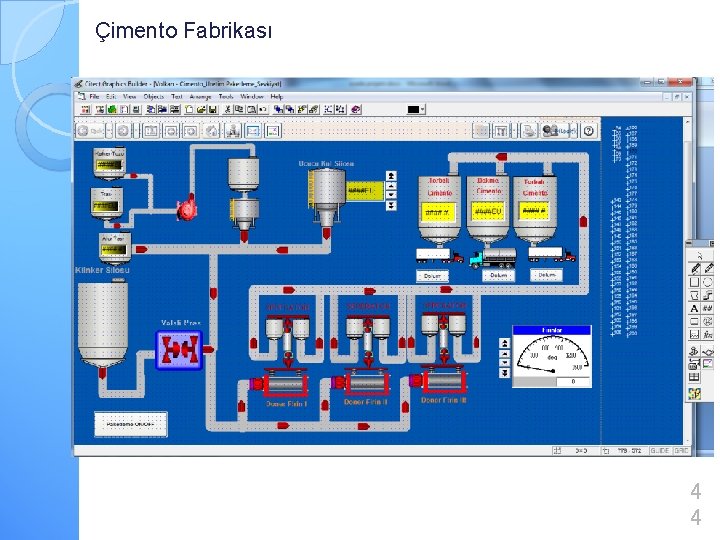This screenshot has height=540, width=720.
Task: Click the top double-up arrow beside silo display
Action: click(x=391, y=176)
